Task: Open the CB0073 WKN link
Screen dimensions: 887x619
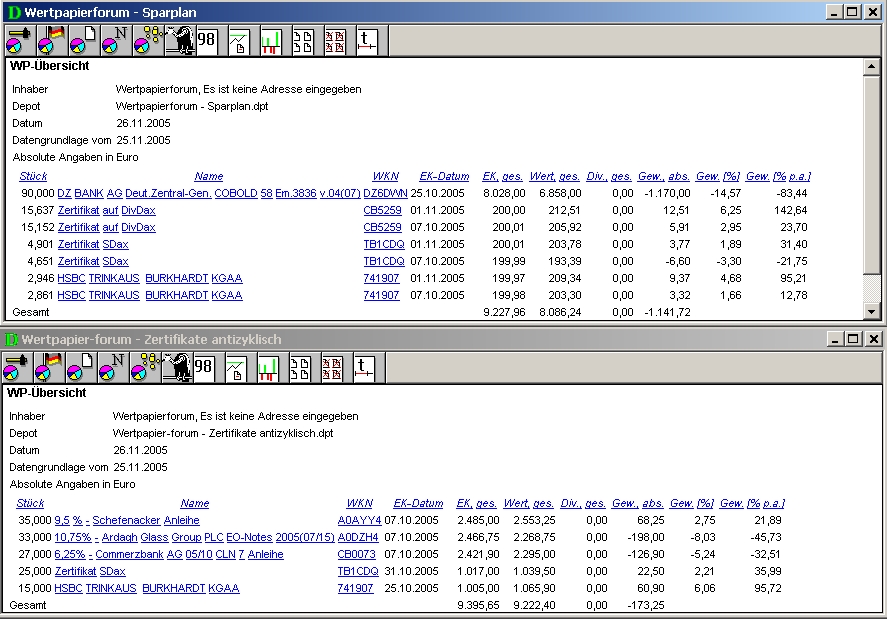Action: pos(357,555)
